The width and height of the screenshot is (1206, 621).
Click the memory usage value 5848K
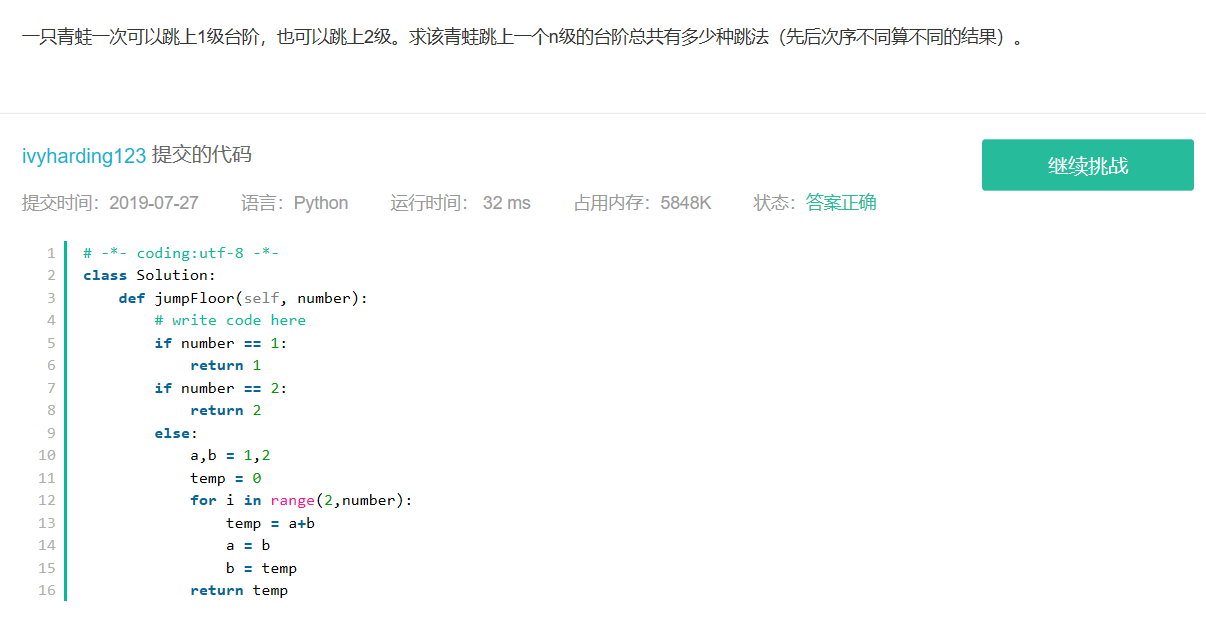(686, 203)
